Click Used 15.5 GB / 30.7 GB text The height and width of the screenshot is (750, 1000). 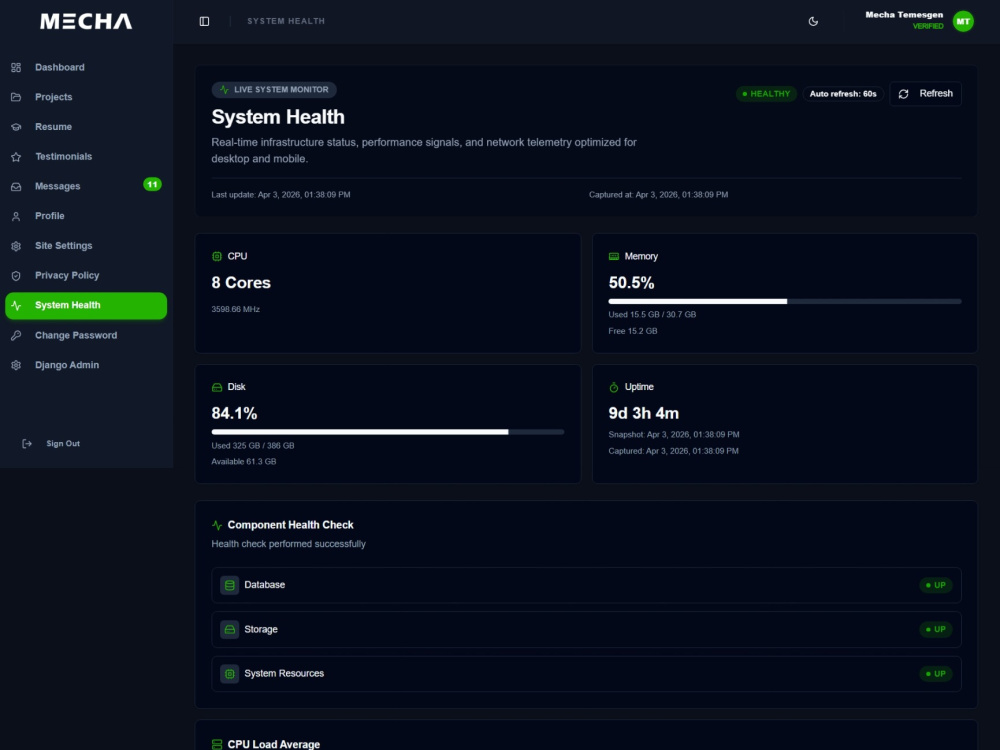(652, 314)
